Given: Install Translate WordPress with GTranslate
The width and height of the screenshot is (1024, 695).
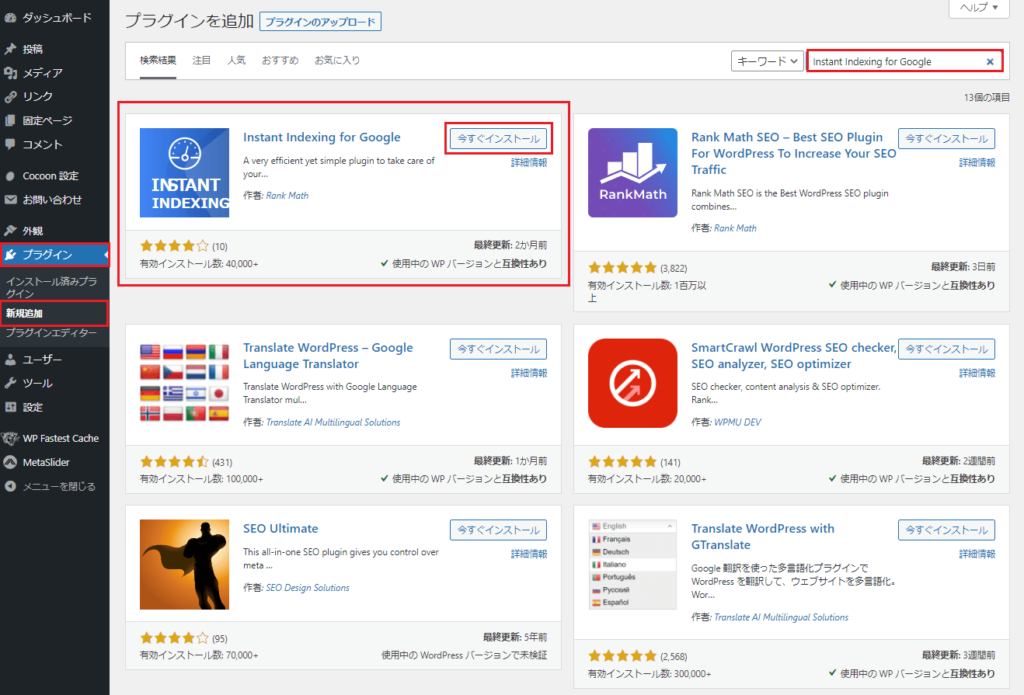Looking at the screenshot, I should (946, 530).
